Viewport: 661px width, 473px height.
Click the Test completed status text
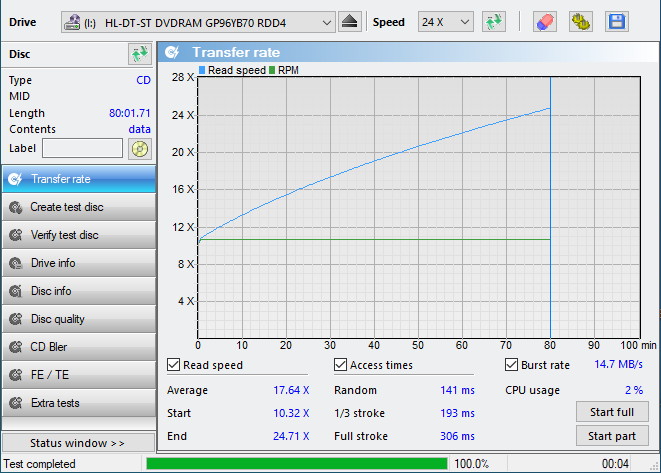(x=40, y=464)
